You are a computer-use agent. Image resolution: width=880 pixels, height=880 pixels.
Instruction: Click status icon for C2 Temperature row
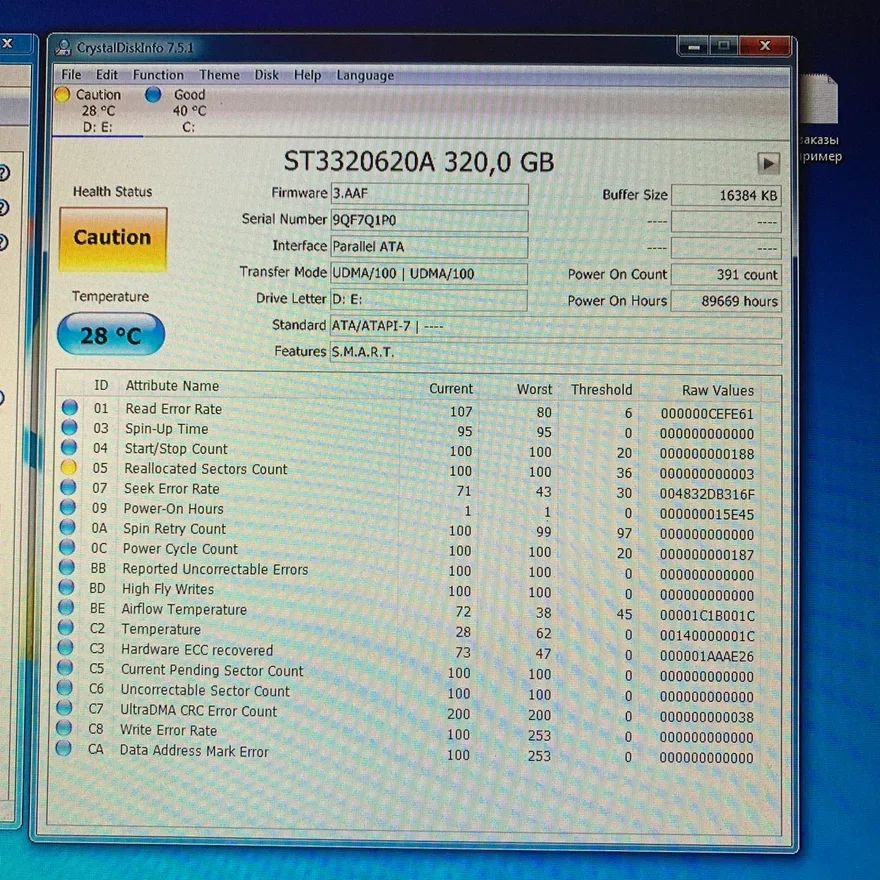66,627
